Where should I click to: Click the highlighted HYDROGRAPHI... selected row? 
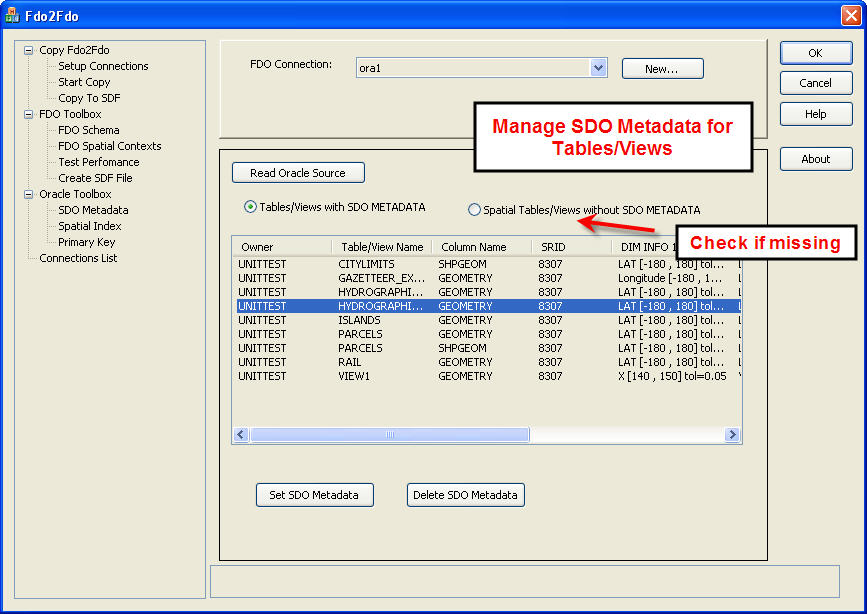pos(488,306)
